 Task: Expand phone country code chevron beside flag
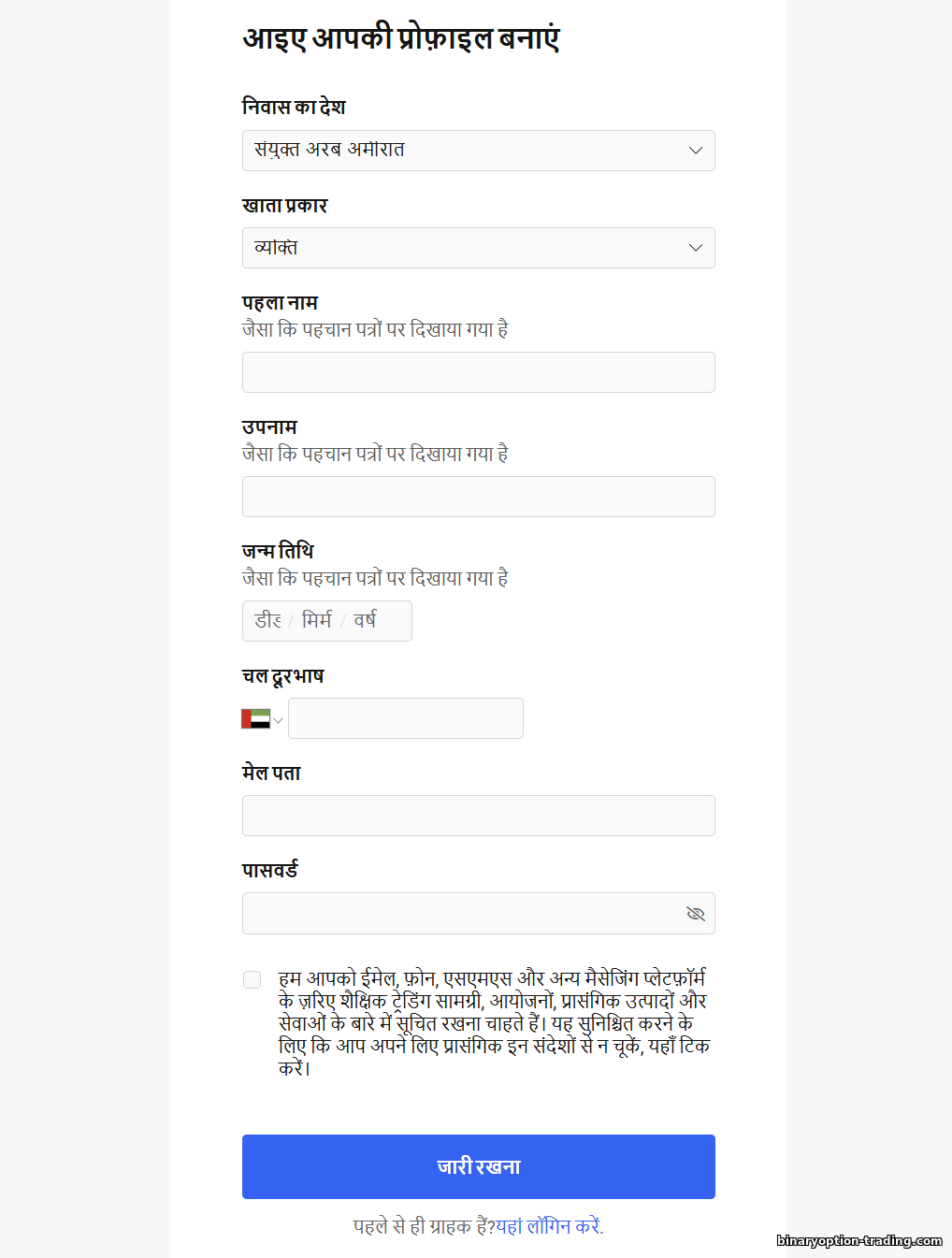point(278,720)
